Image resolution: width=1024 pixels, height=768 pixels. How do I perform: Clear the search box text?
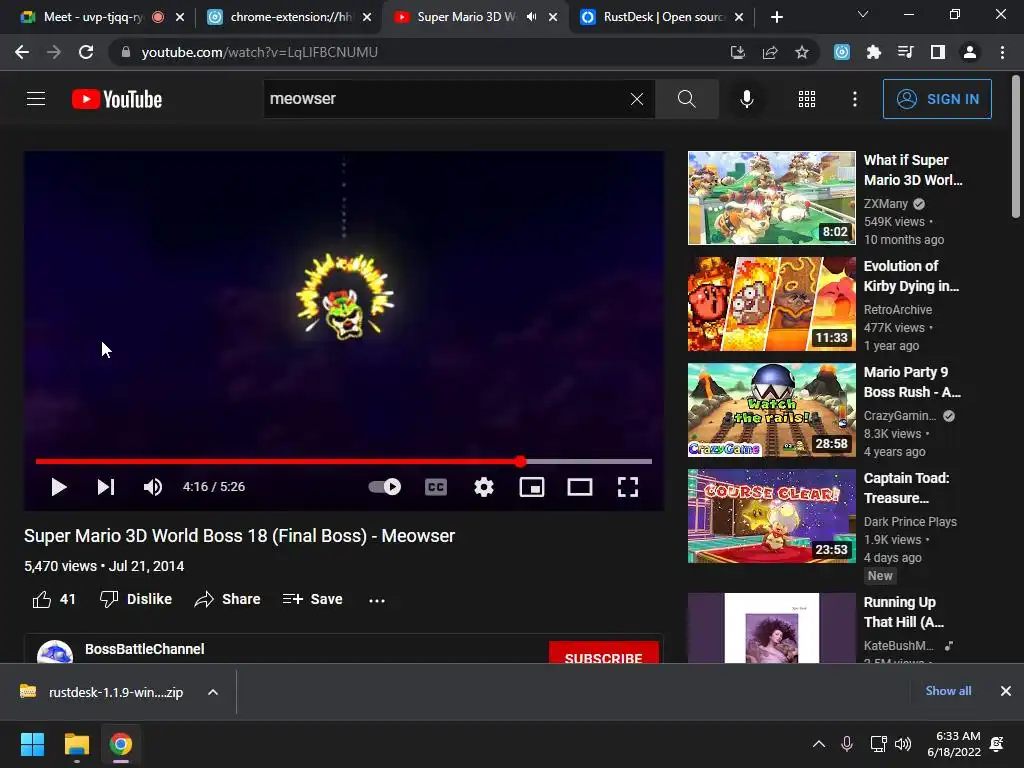(x=637, y=99)
